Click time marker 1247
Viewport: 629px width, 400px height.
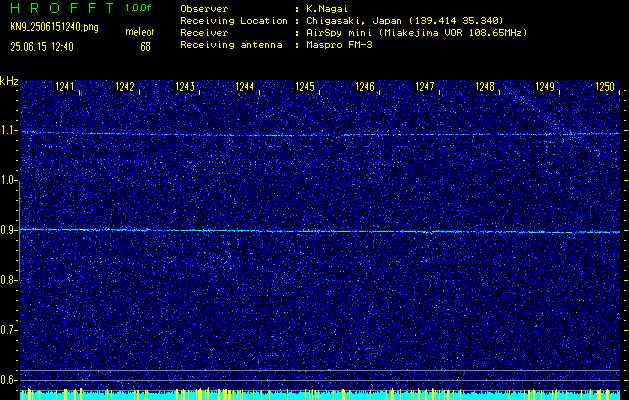point(425,87)
